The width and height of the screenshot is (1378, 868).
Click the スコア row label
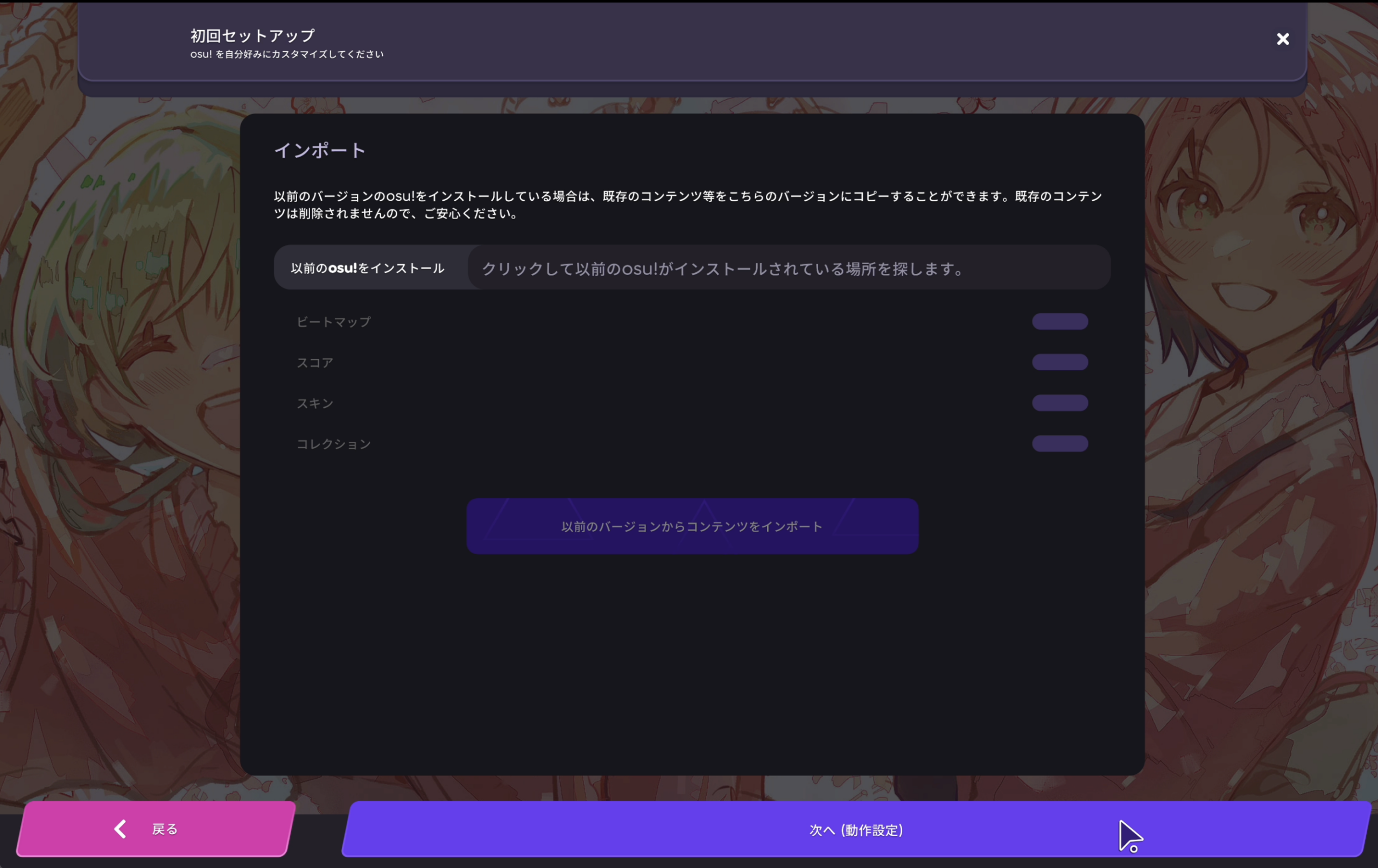pos(315,362)
